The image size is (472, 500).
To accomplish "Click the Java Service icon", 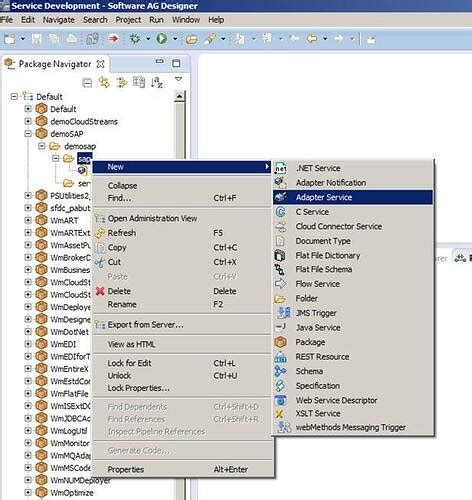I will tap(281, 327).
